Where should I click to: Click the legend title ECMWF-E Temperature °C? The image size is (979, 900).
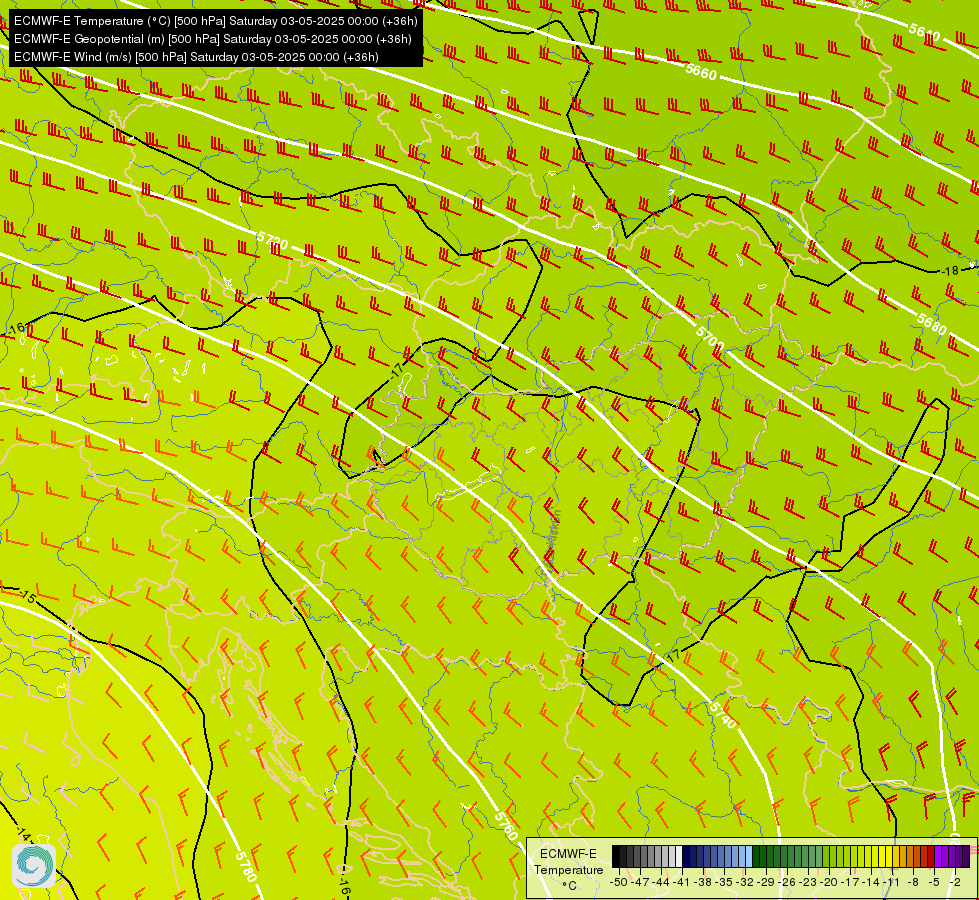569,869
